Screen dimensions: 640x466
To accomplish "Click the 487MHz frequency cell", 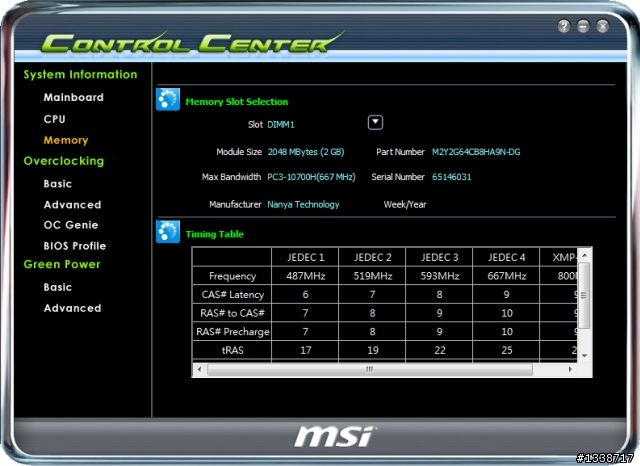I will click(x=305, y=276).
